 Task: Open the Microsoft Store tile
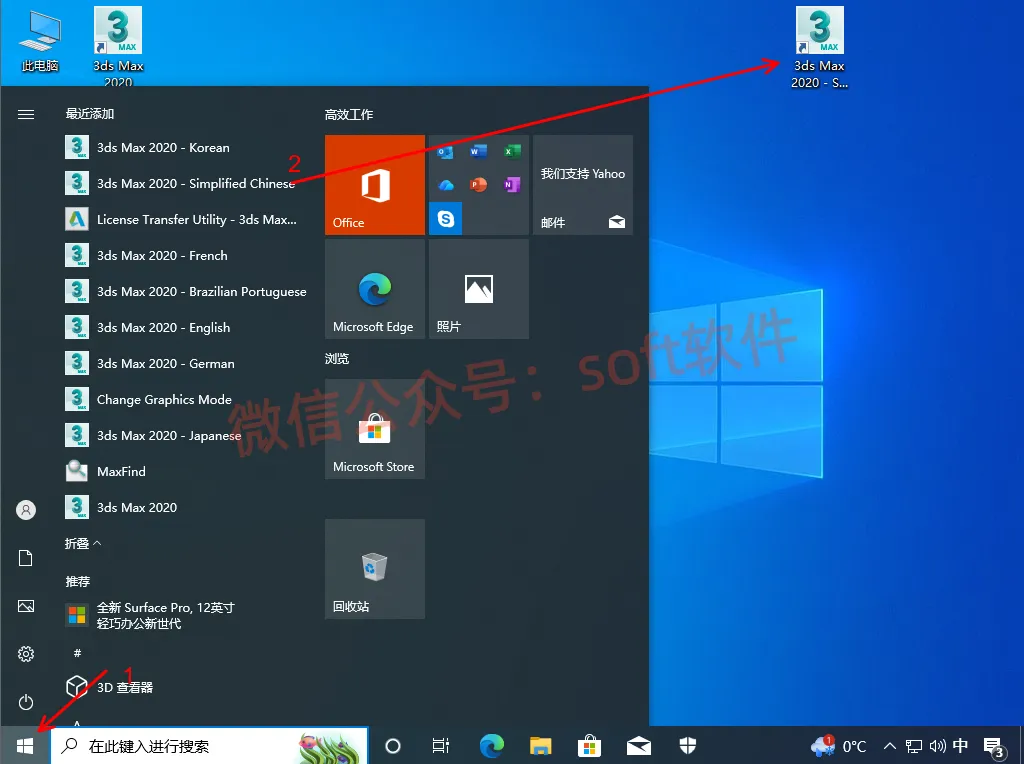tap(375, 429)
